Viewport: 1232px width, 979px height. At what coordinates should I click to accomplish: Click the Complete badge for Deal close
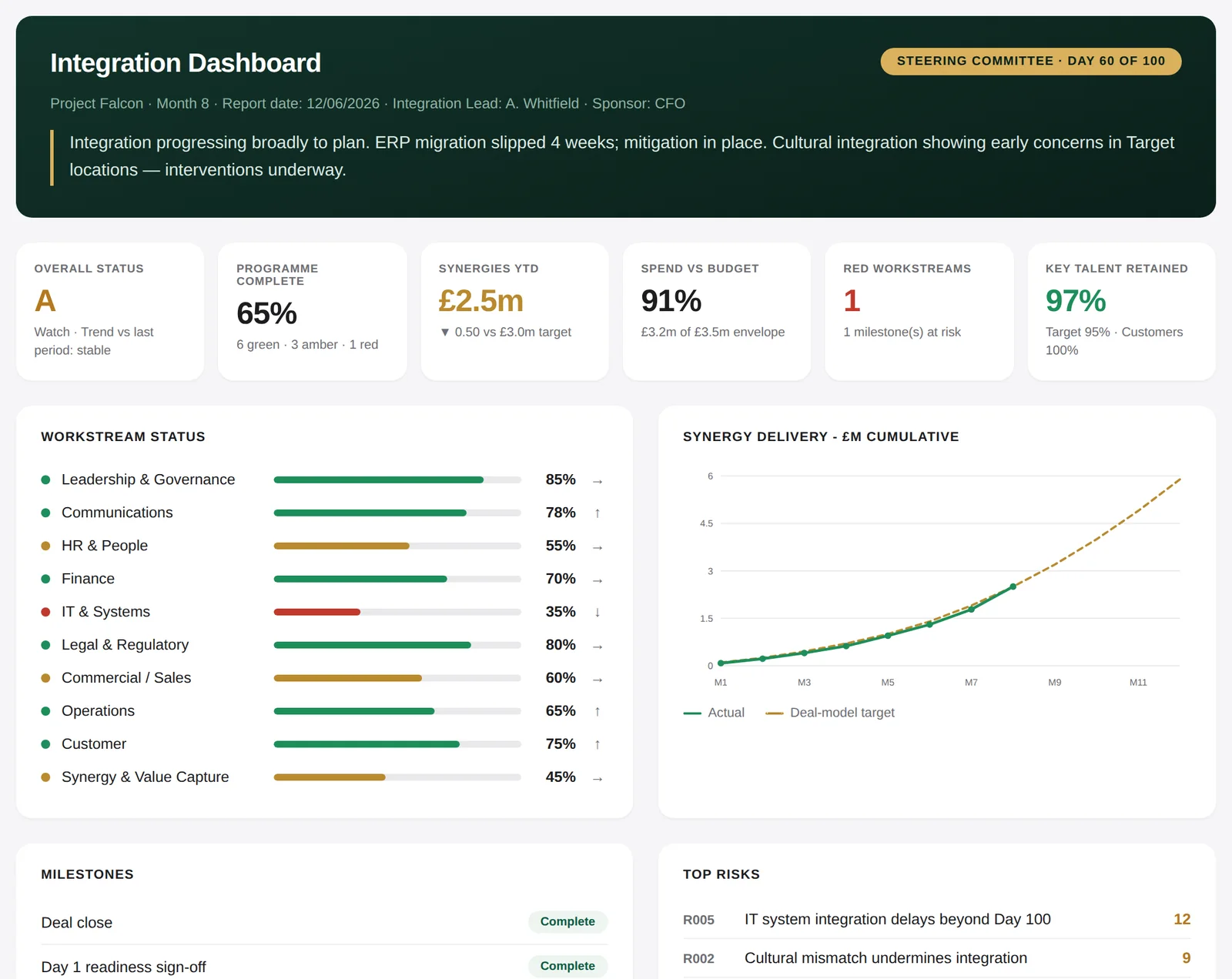click(x=567, y=921)
